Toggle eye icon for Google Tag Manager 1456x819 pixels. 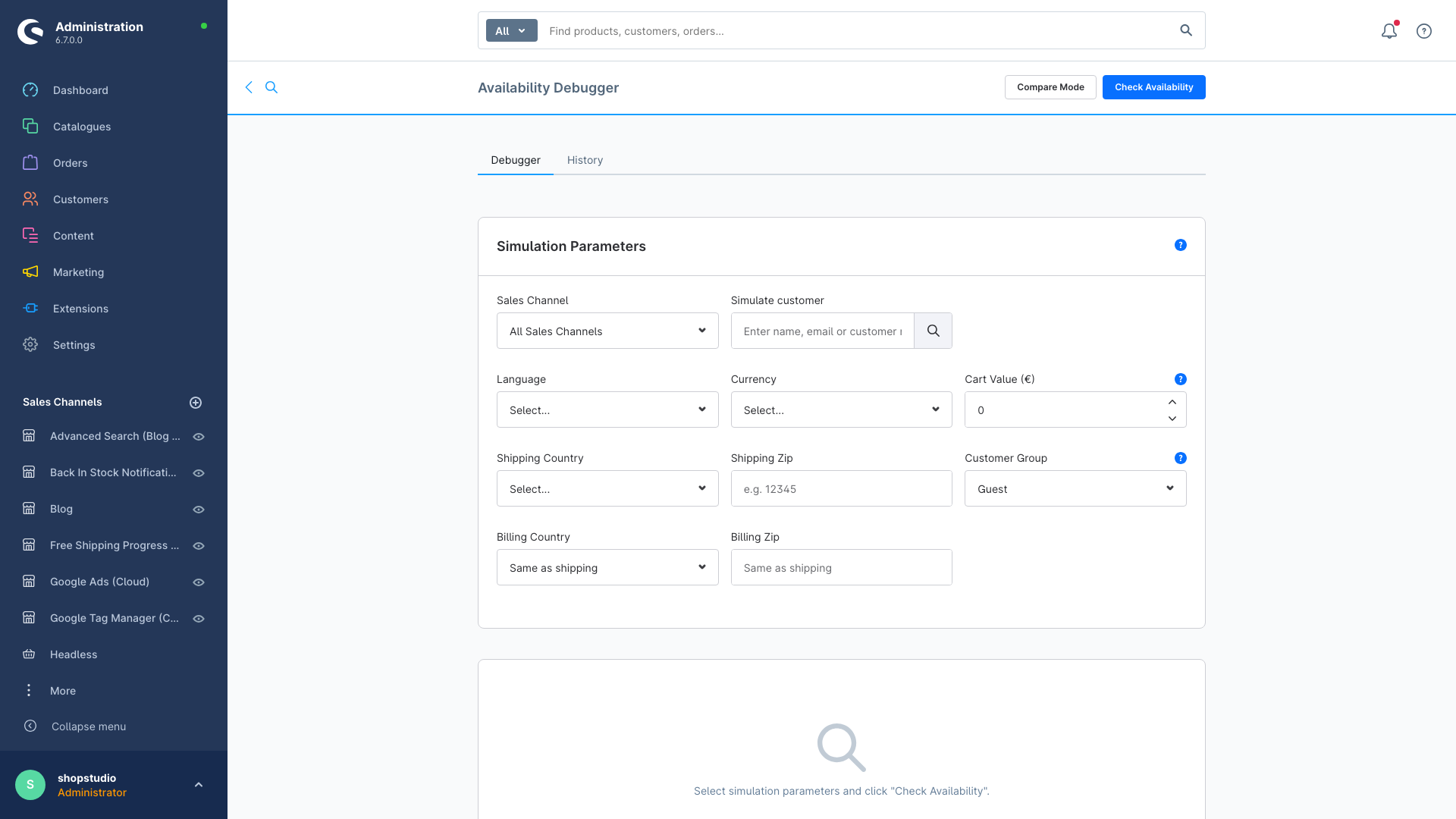click(199, 619)
